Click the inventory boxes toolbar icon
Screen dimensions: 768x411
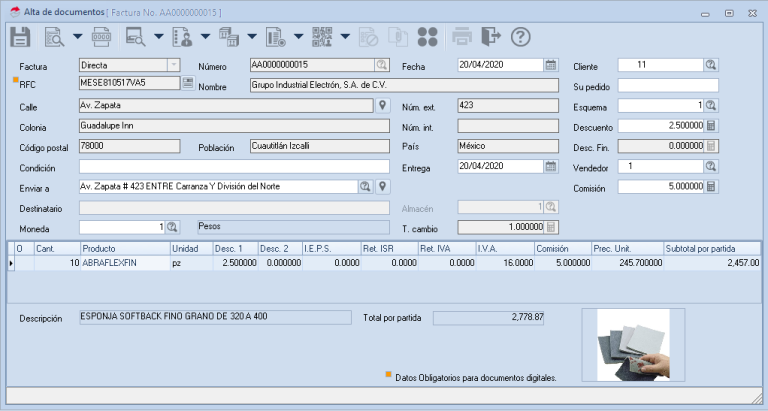229,37
